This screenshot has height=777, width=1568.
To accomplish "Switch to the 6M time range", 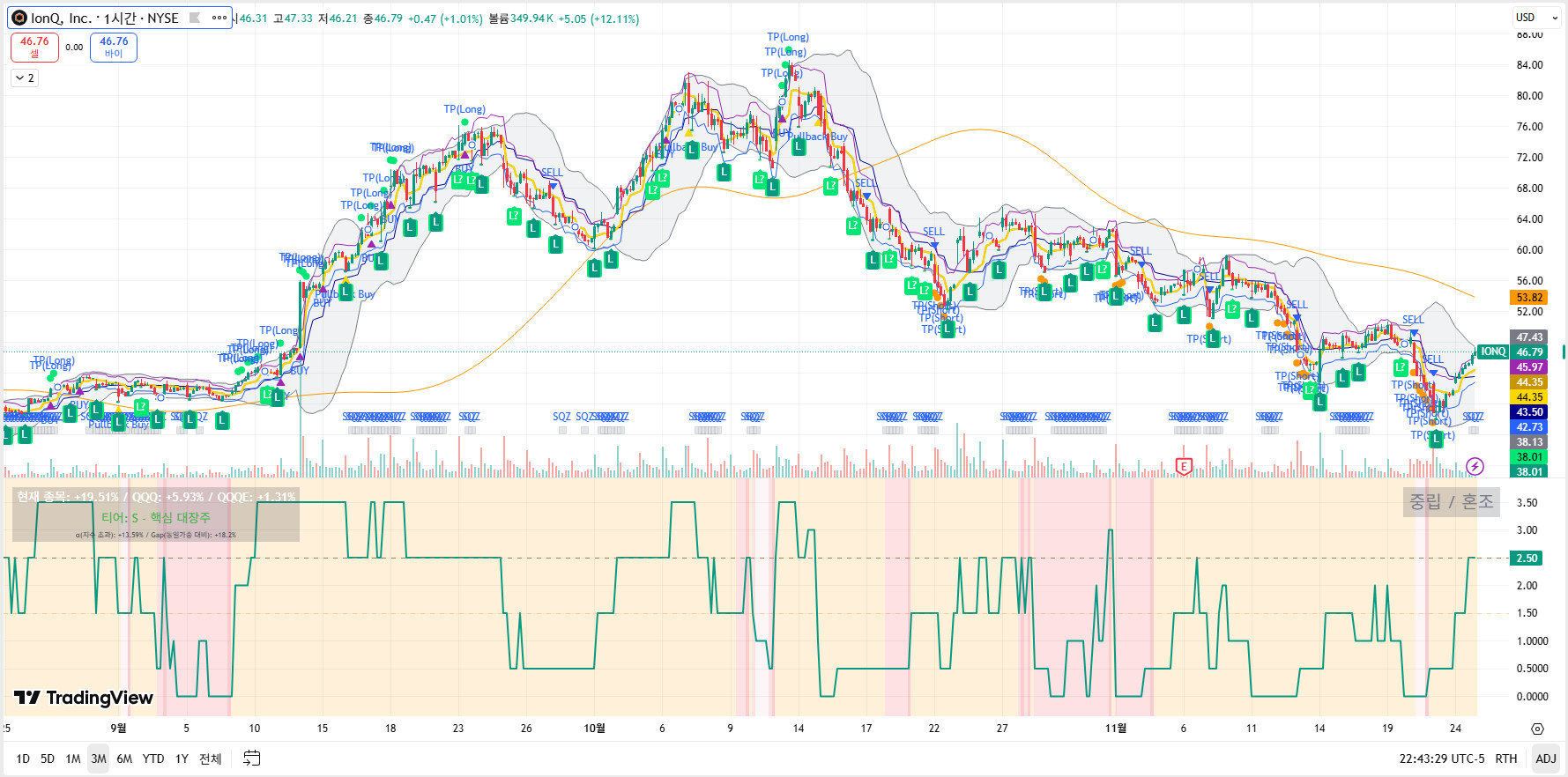I will click(124, 758).
